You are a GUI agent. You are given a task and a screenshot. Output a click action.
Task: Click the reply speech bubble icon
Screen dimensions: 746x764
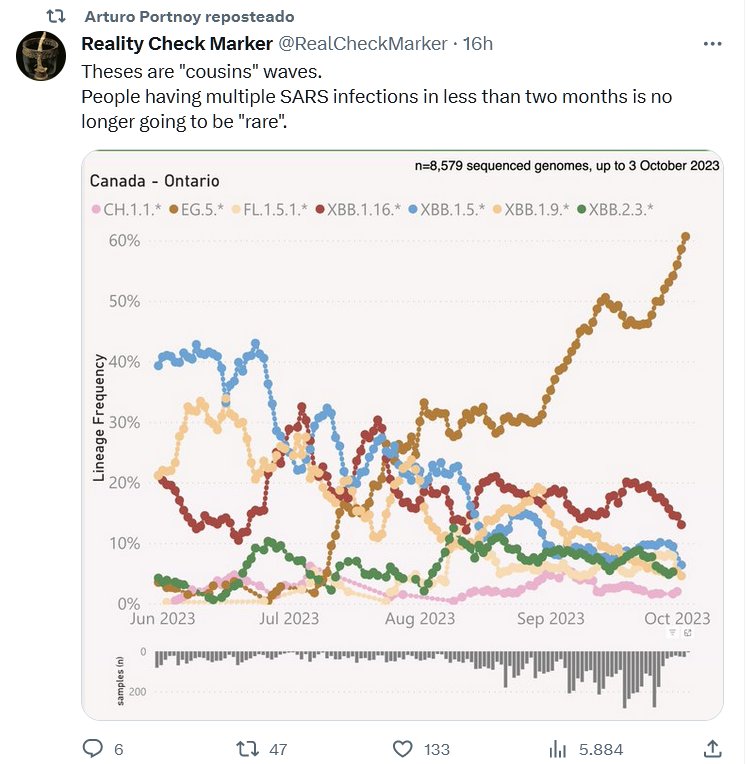click(x=93, y=748)
